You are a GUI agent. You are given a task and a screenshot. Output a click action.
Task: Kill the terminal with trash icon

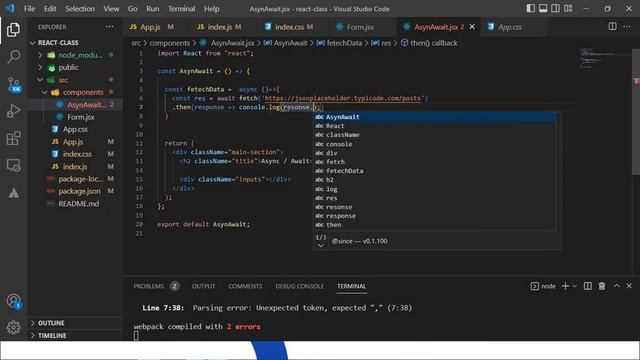pos(602,286)
